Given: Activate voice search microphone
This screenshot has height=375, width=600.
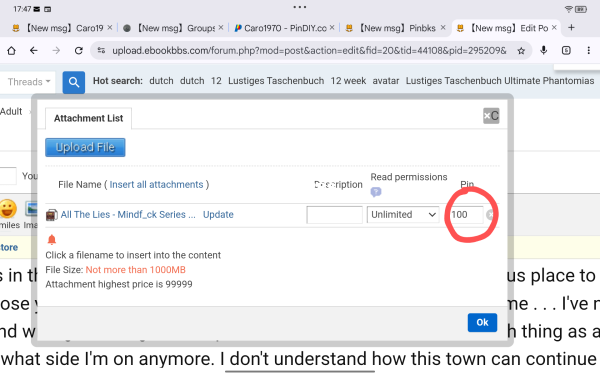Looking at the screenshot, I should coord(543,50).
